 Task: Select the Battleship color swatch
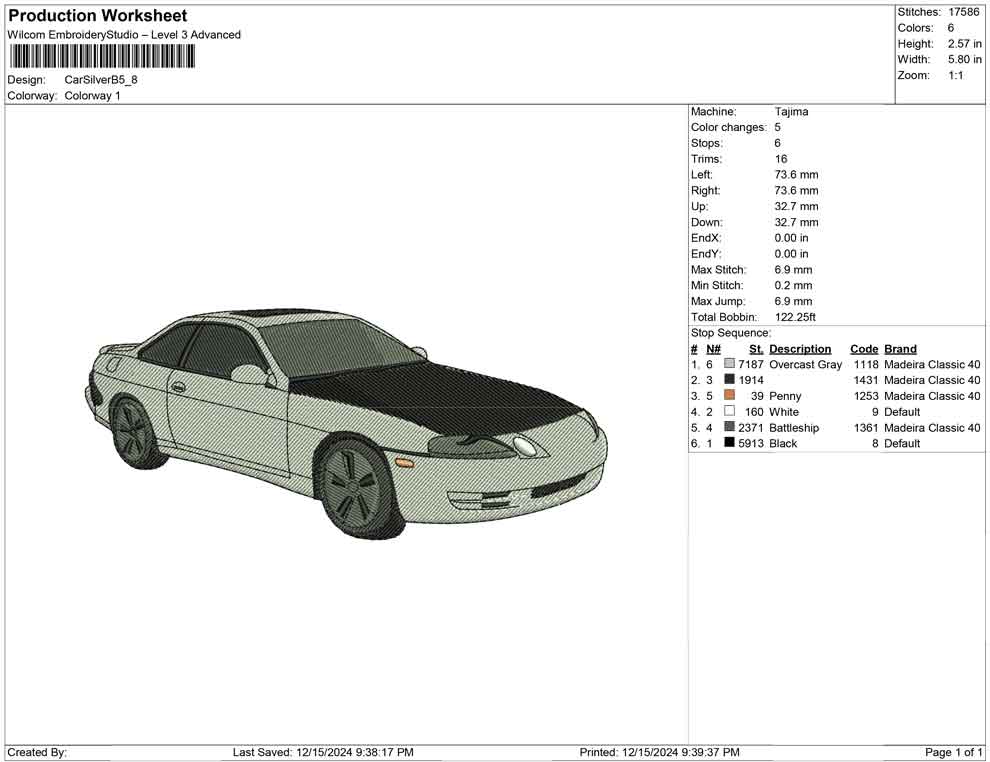[x=729, y=428]
